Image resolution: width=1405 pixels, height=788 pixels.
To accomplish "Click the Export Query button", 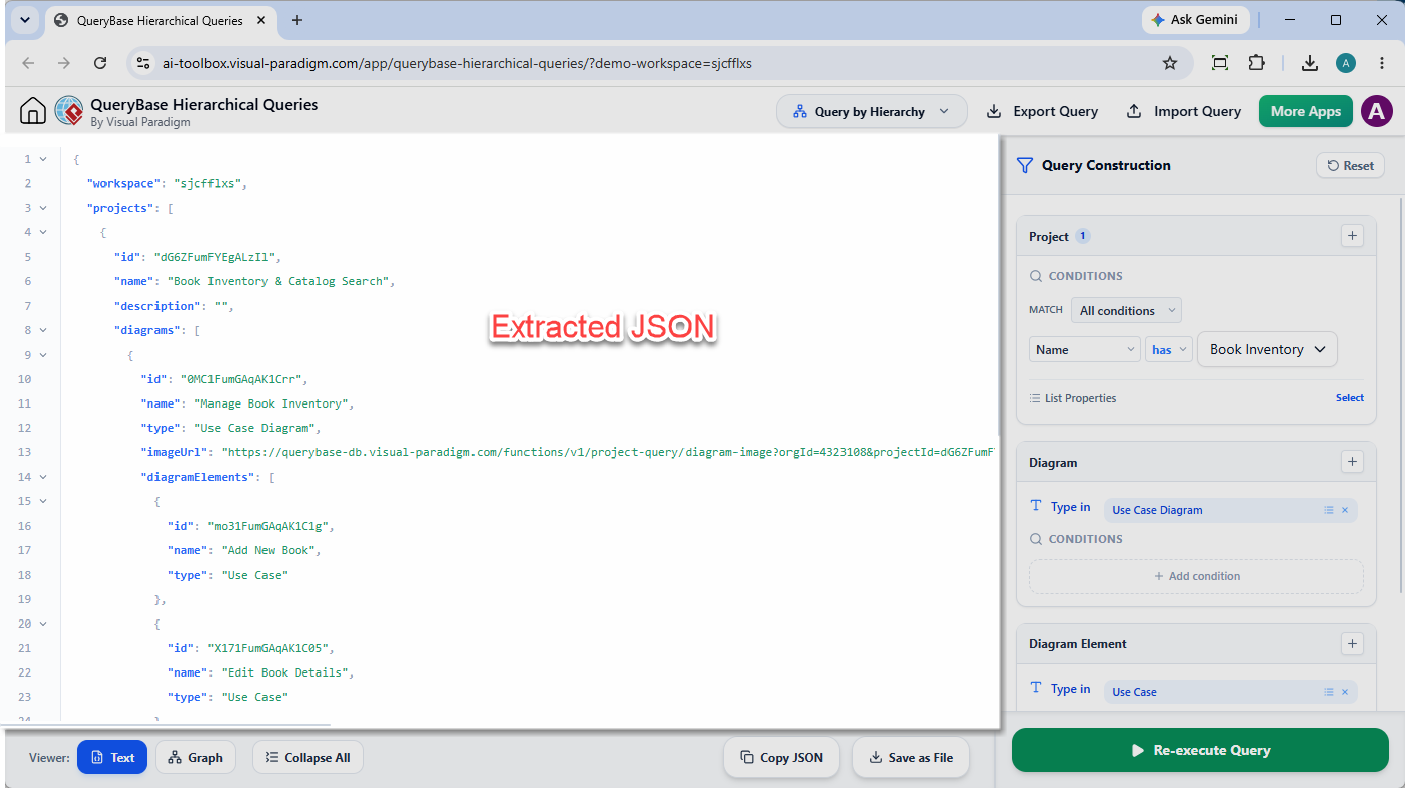I will (1042, 111).
